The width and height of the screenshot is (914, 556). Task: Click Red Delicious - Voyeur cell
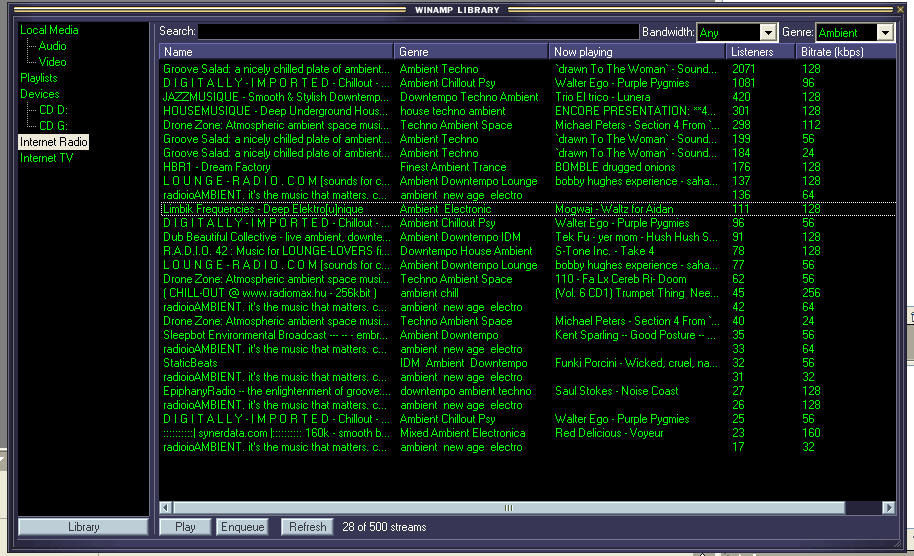(609, 432)
